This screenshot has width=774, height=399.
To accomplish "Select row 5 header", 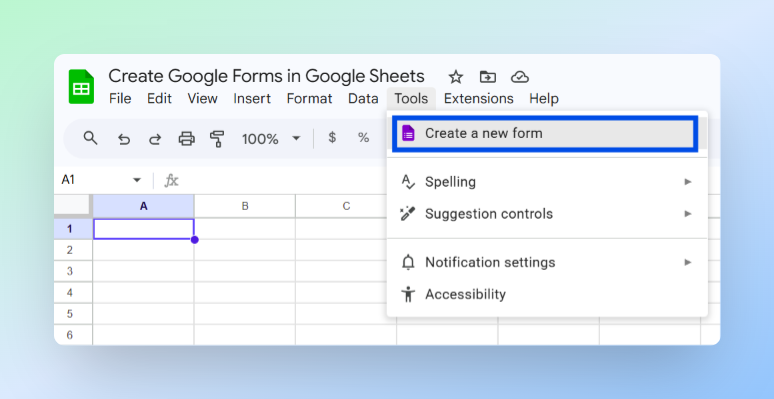I will tap(73, 314).
